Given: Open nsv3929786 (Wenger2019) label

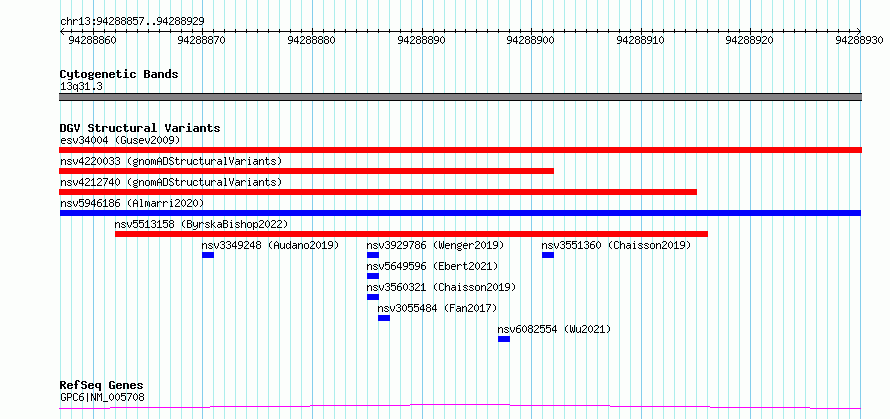Looking at the screenshot, I should [x=435, y=245].
